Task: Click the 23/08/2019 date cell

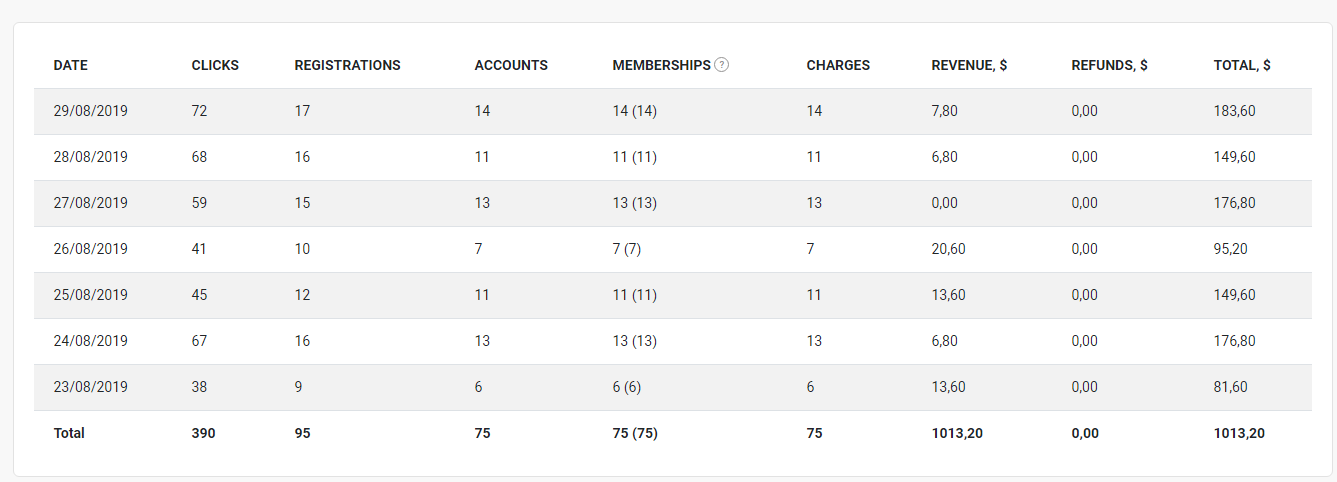Action: click(x=91, y=387)
